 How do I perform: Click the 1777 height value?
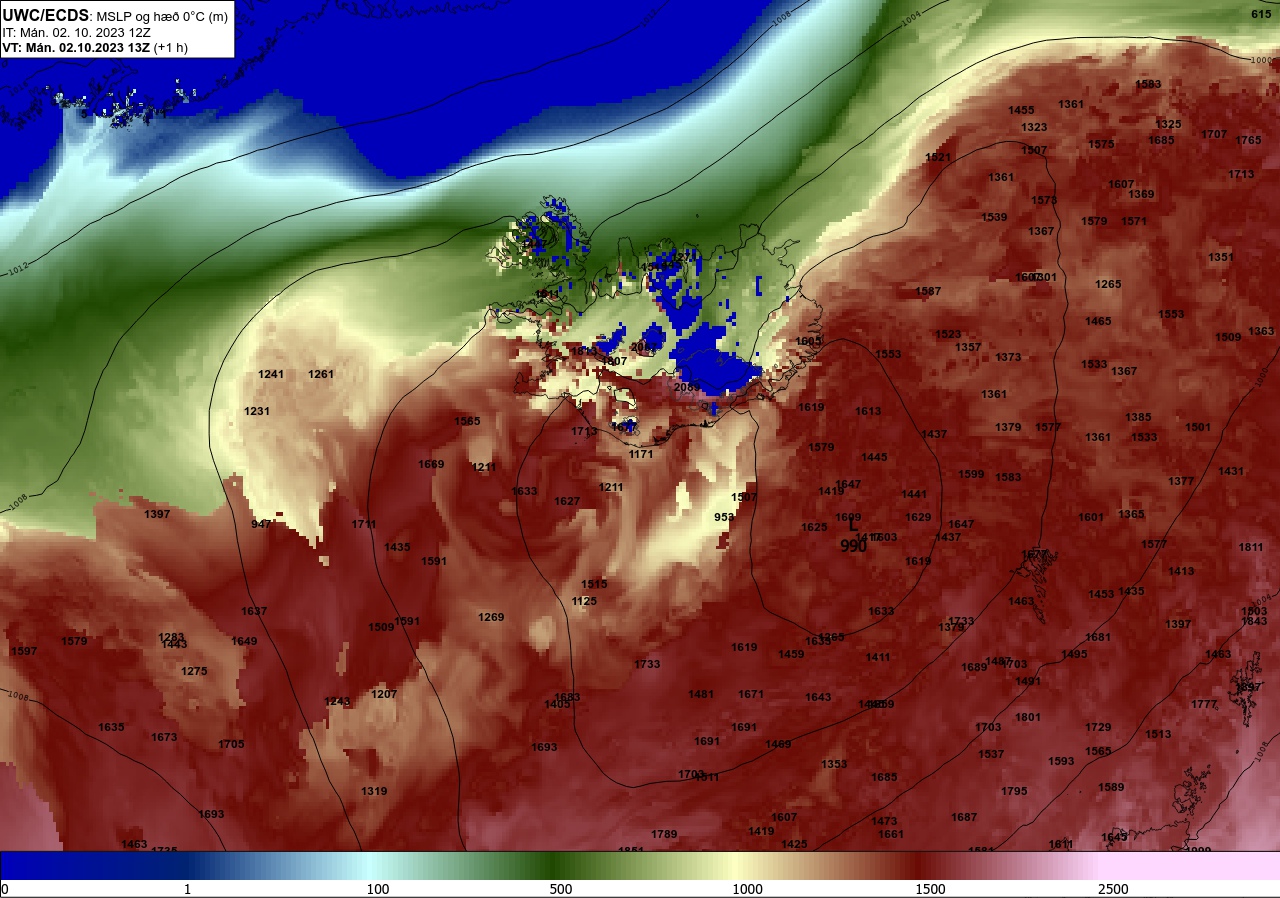[1204, 704]
